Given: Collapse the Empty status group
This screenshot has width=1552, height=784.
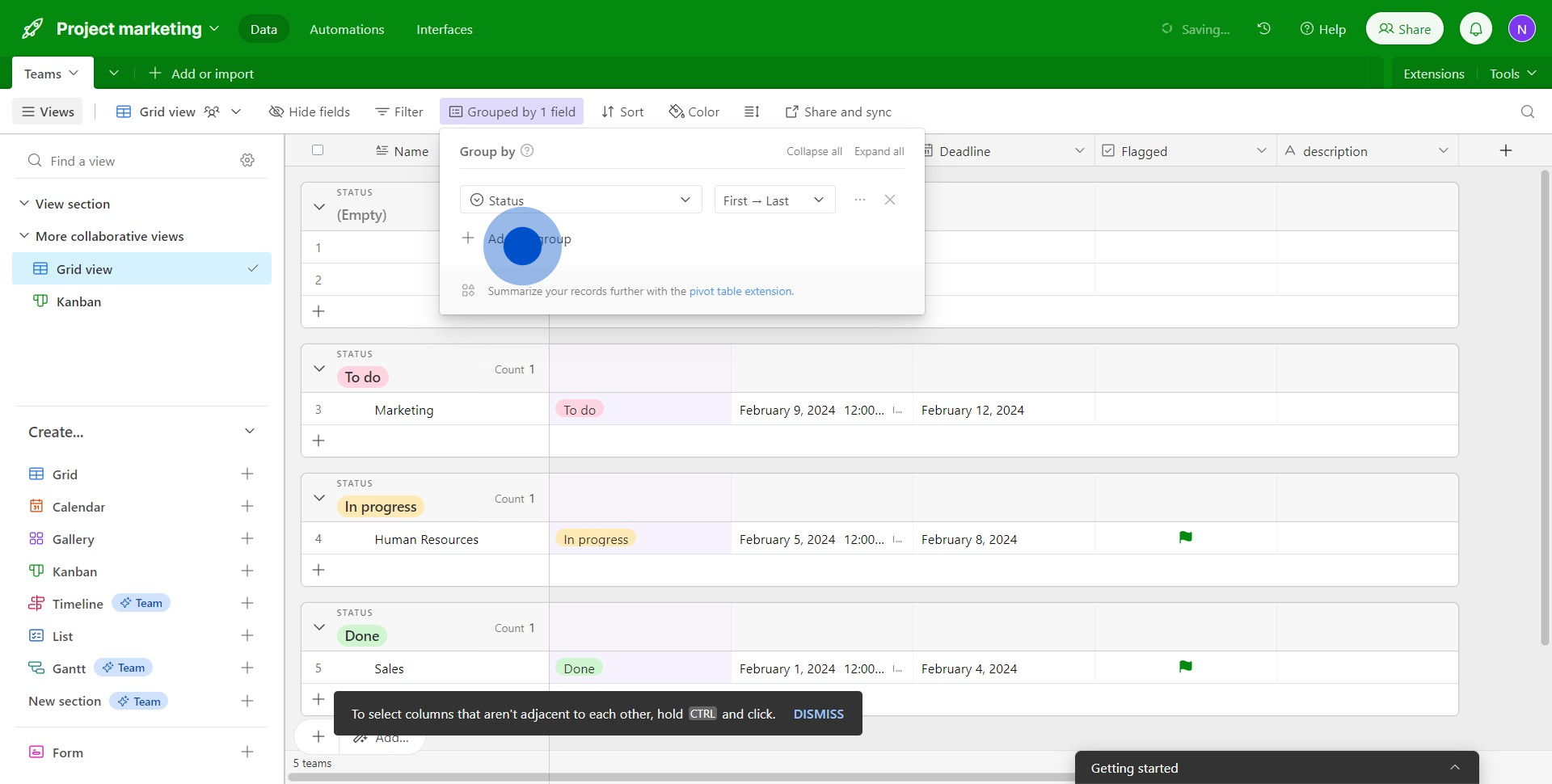Looking at the screenshot, I should pyautogui.click(x=319, y=207).
